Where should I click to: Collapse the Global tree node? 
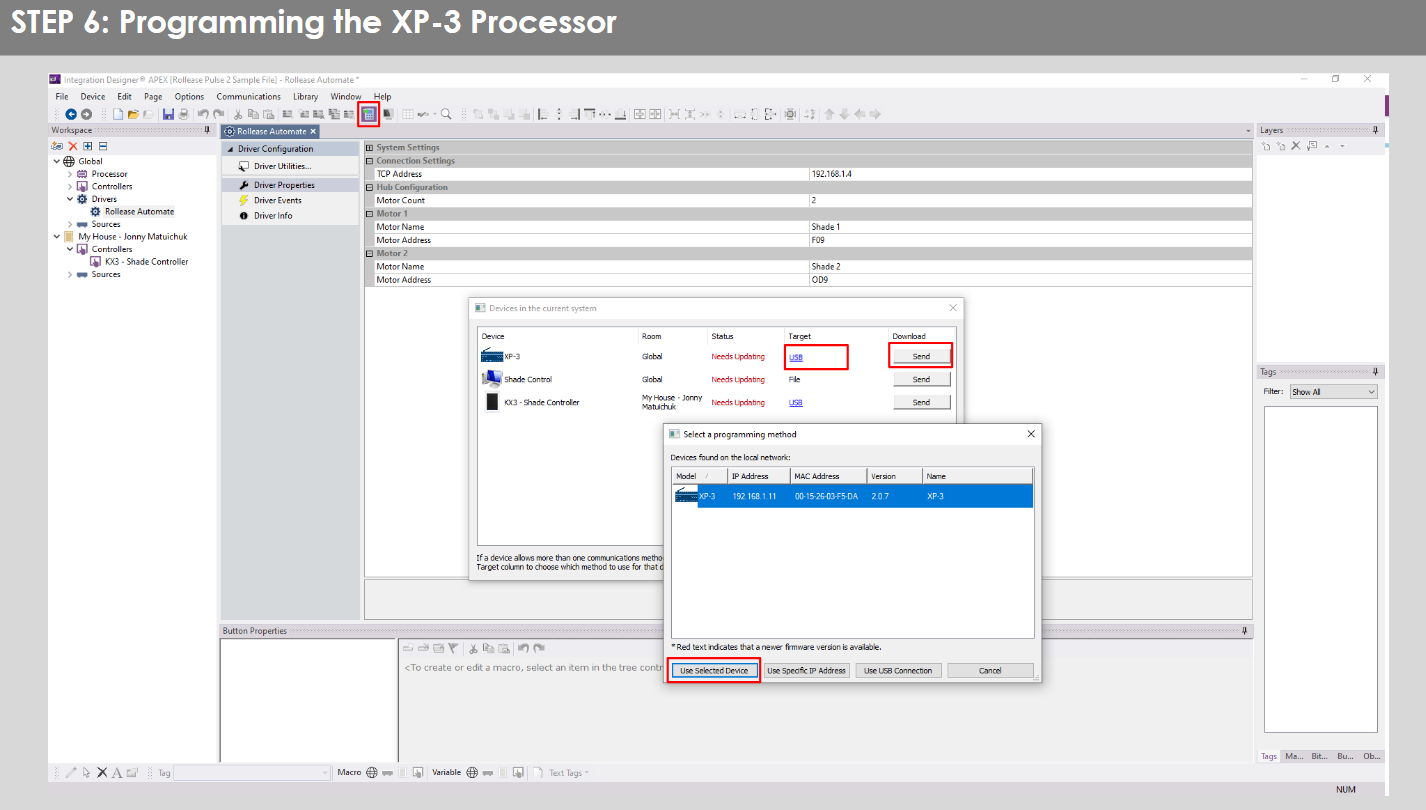click(x=57, y=161)
